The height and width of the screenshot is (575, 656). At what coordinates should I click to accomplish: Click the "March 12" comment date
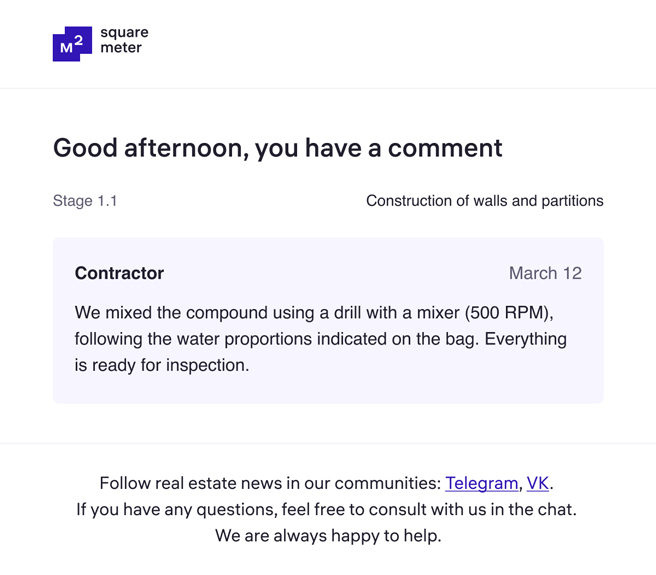coord(545,273)
